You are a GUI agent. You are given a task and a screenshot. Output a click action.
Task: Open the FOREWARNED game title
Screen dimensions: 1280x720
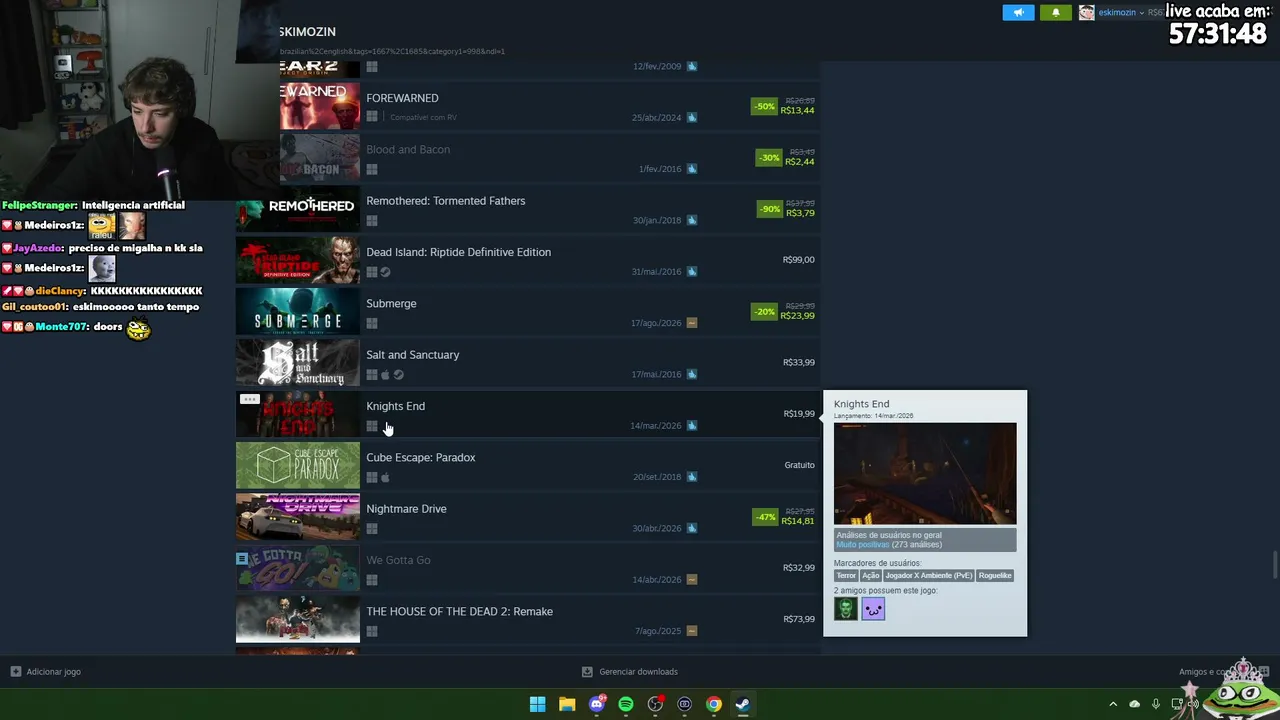point(402,98)
